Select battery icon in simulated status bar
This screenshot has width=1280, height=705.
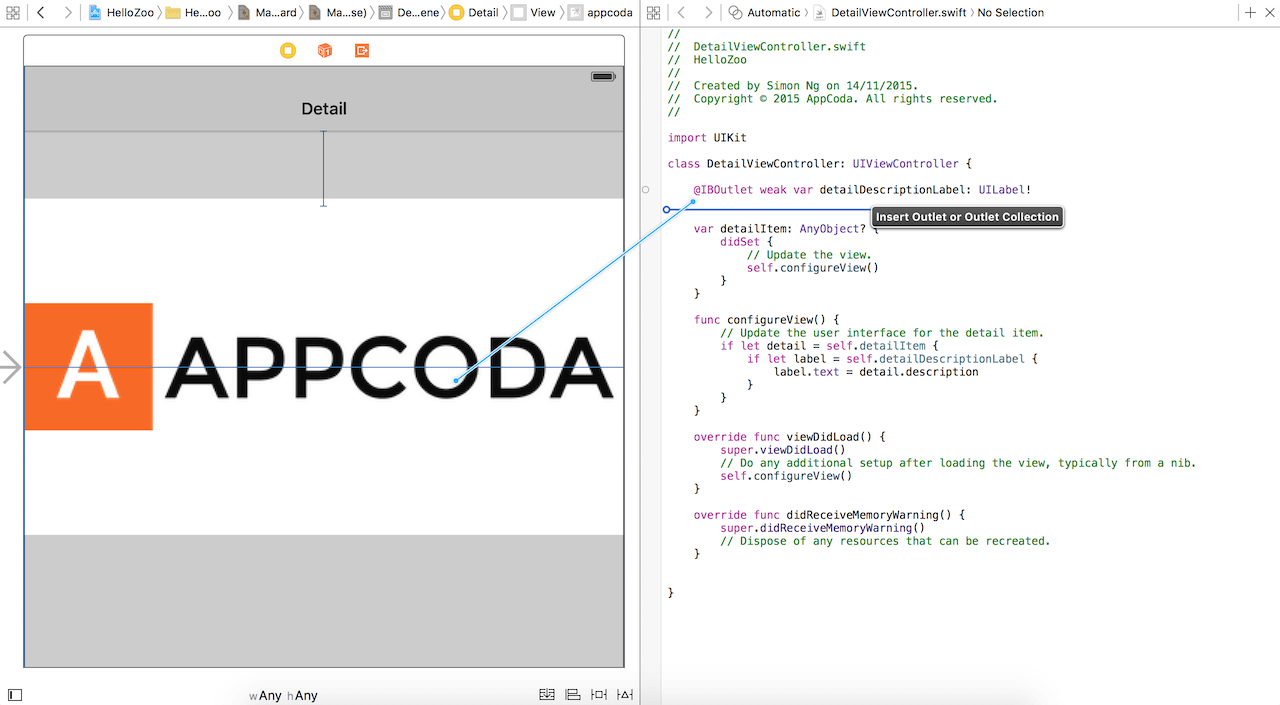click(603, 77)
